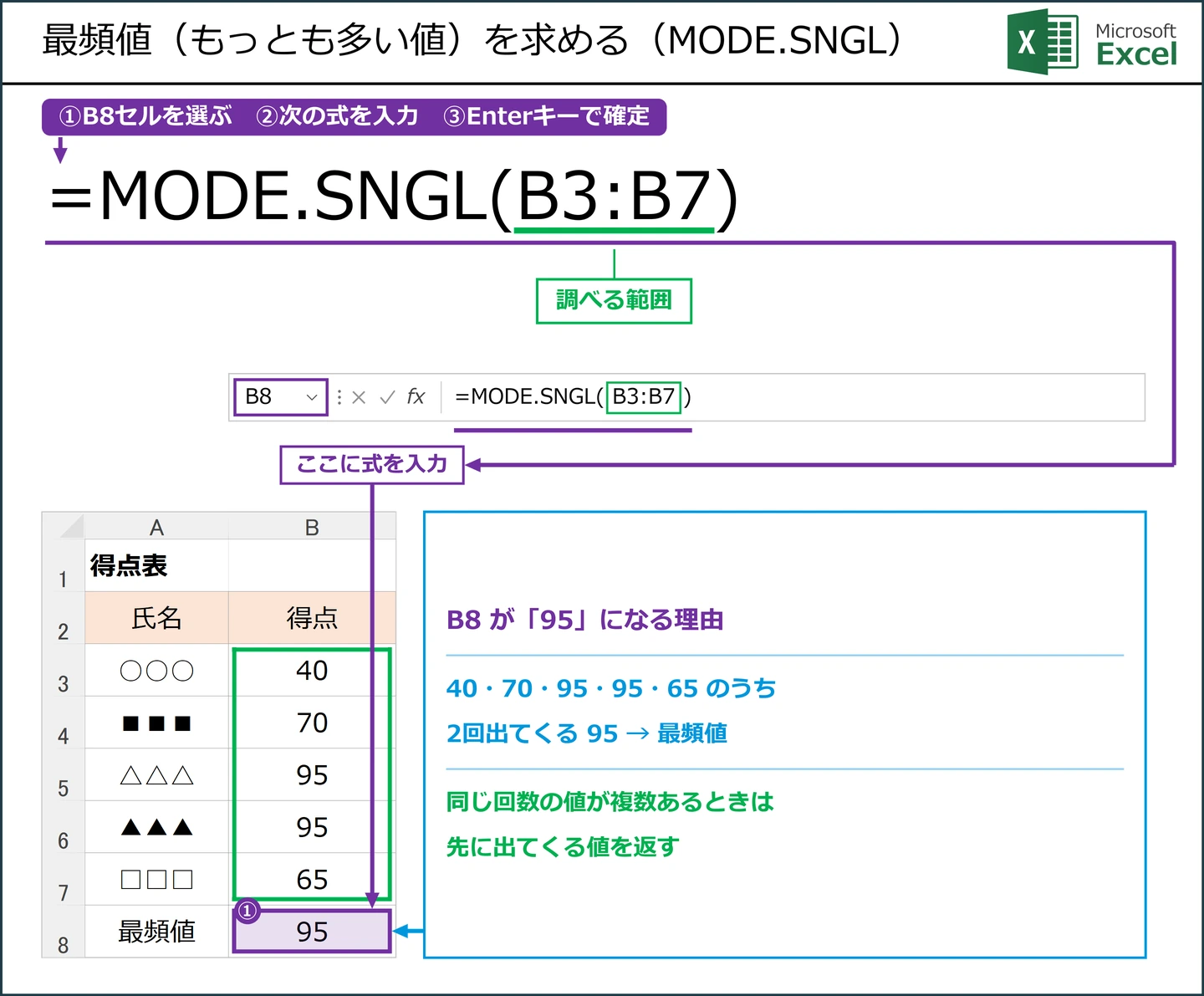Viewport: 1204px width, 996px height.
Task: Select row 6 header
Action: pos(64,827)
